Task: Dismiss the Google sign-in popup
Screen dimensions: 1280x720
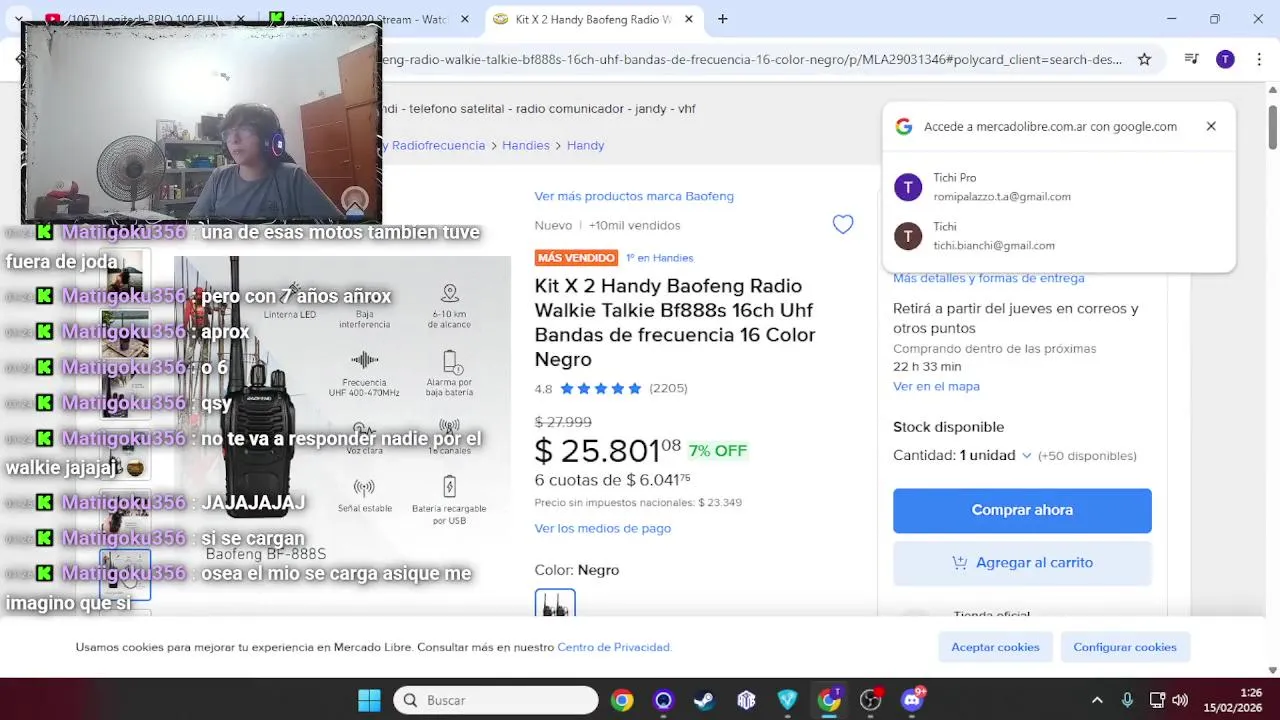Action: coord(1211,126)
